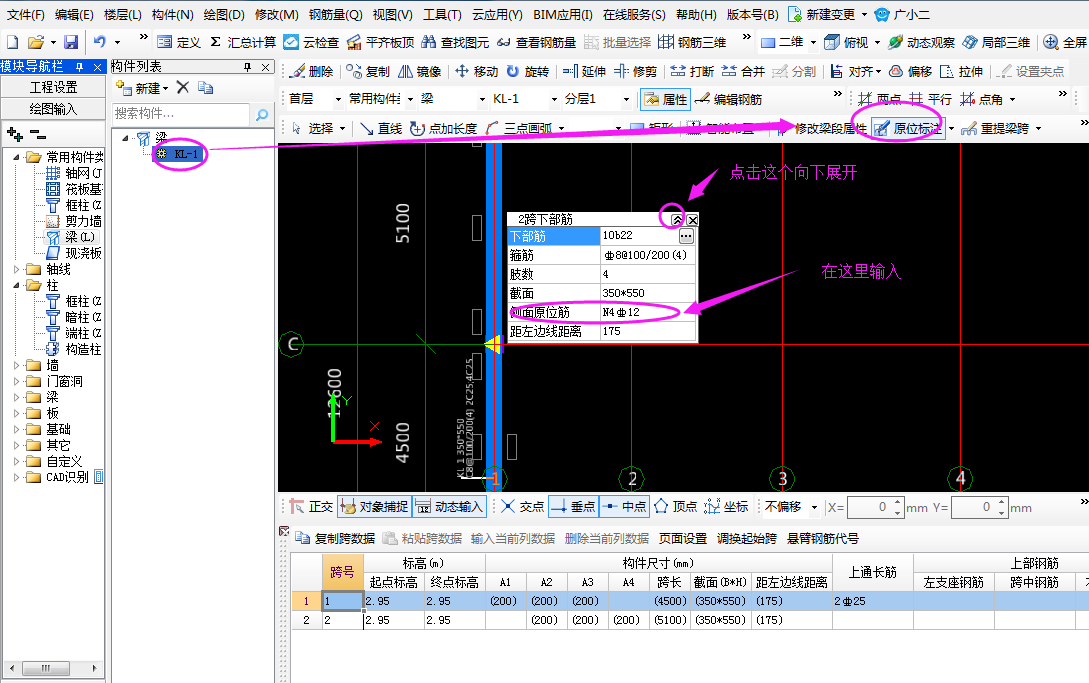Click the Undo arrow icon
This screenshot has width=1089, height=683.
click(x=100, y=42)
